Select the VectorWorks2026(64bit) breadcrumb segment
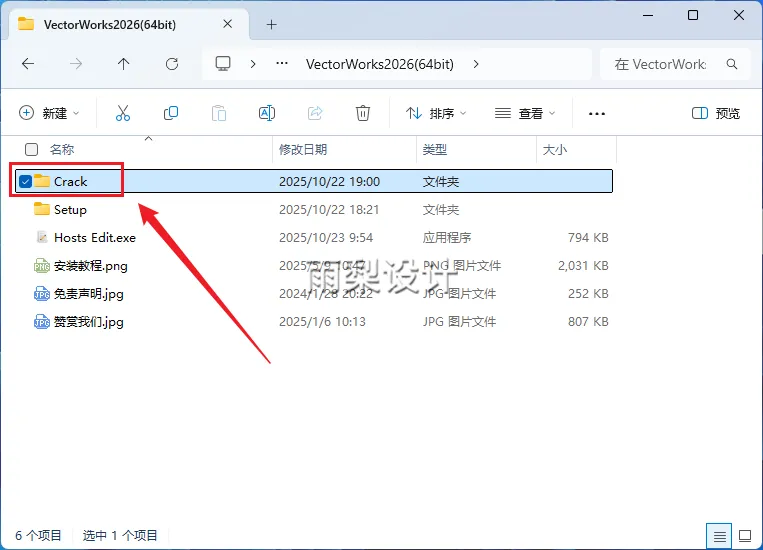 [x=380, y=64]
